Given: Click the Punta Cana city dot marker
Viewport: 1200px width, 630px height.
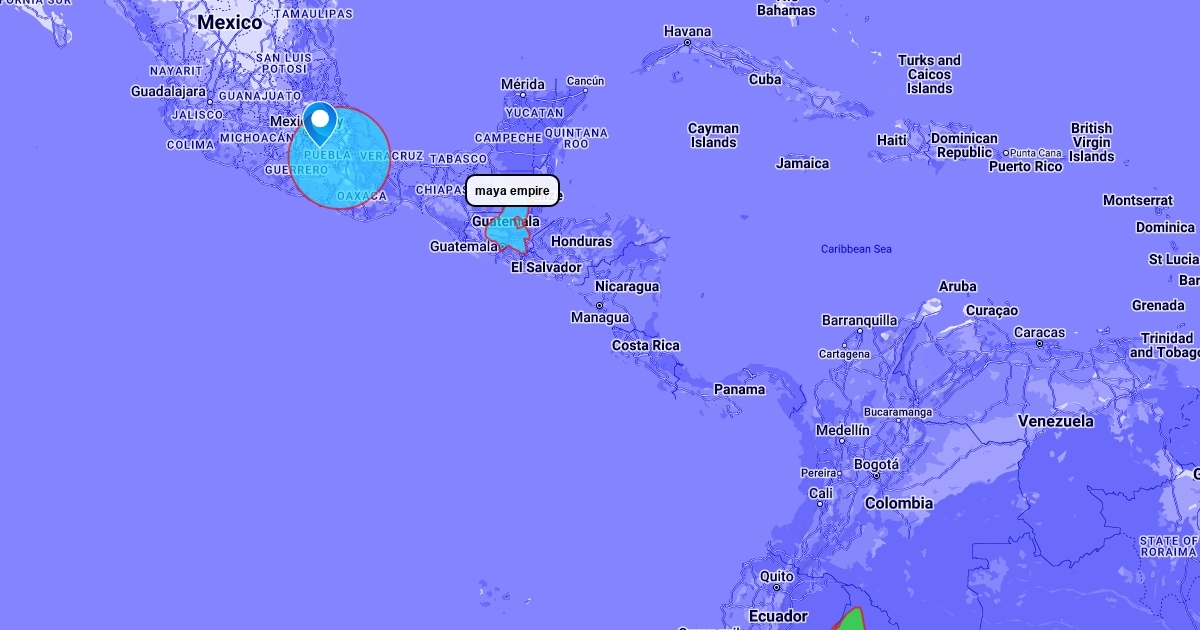Looking at the screenshot, I should 1007,153.
